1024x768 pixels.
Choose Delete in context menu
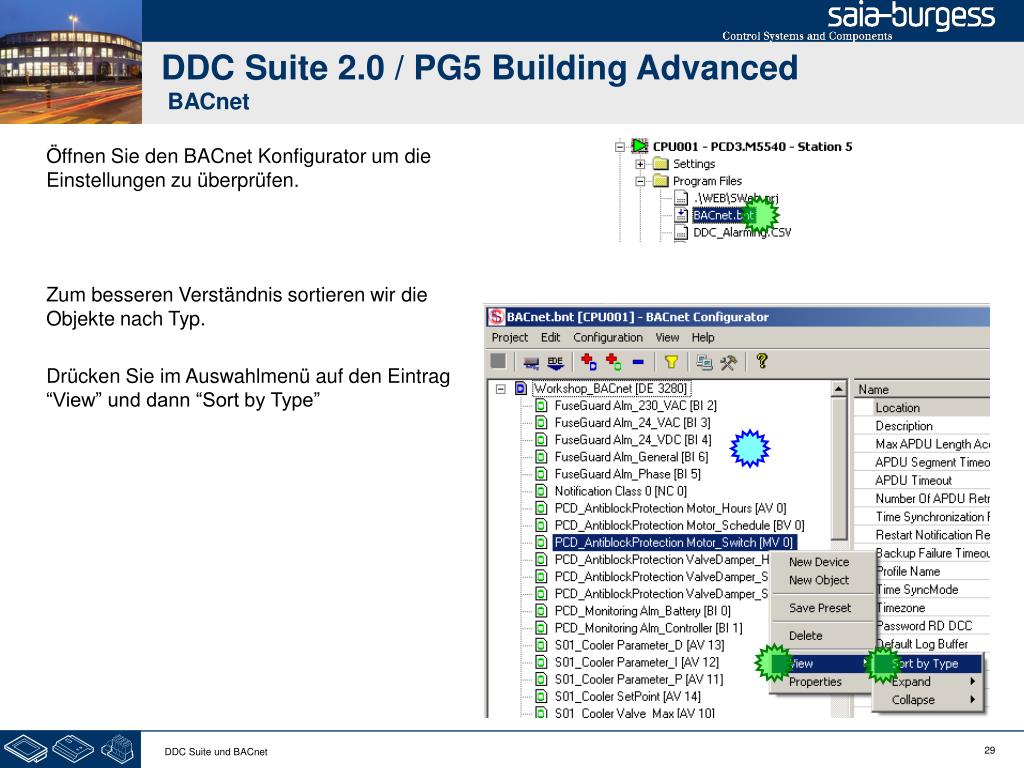(805, 635)
